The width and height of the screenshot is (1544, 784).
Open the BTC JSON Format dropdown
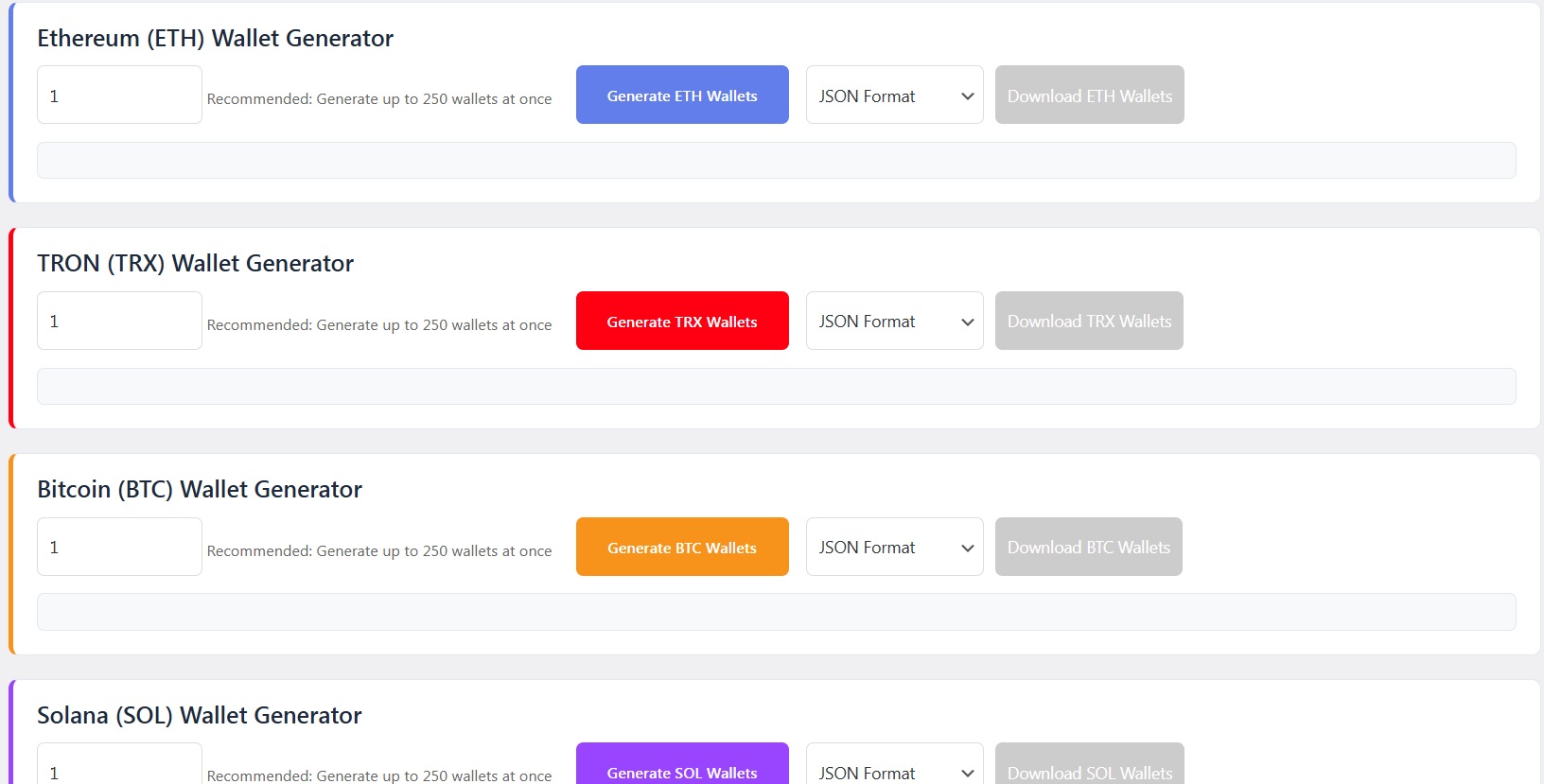point(894,547)
